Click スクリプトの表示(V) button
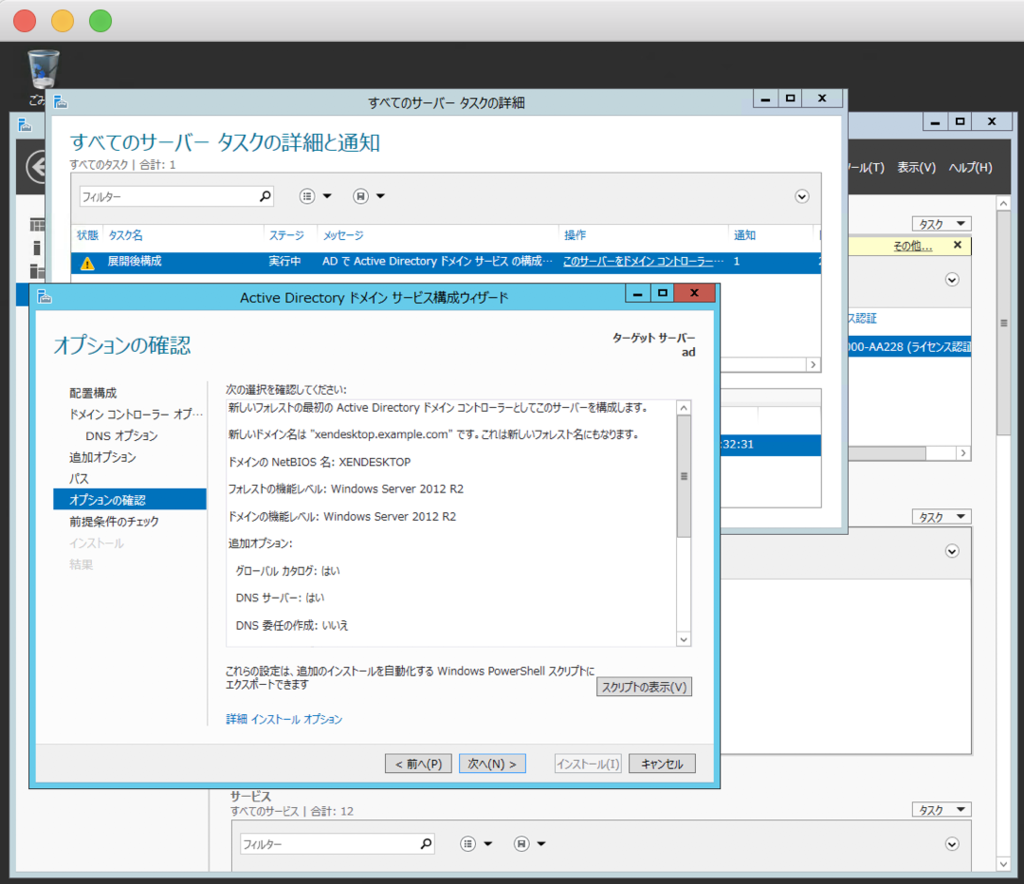Screen dimensions: 1024x884 click(x=644, y=687)
